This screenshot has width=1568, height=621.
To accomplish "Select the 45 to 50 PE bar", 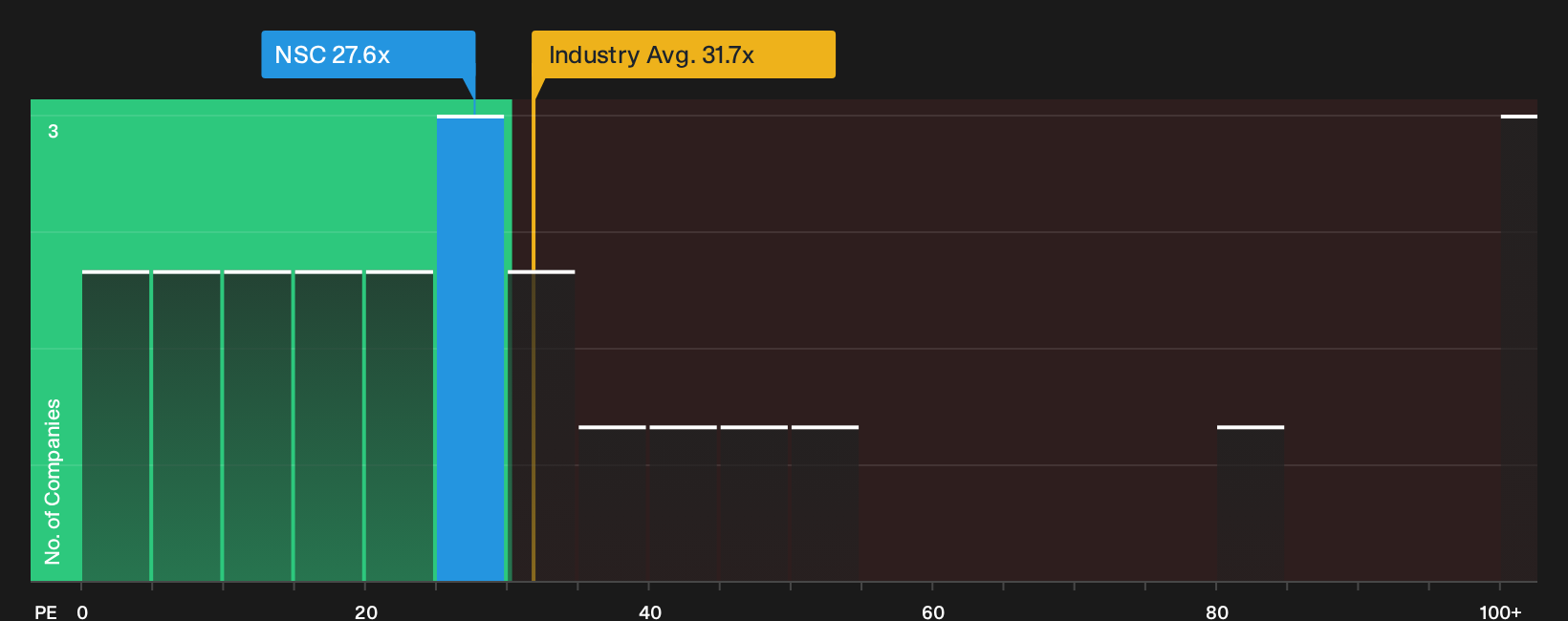I will click(x=754, y=503).
